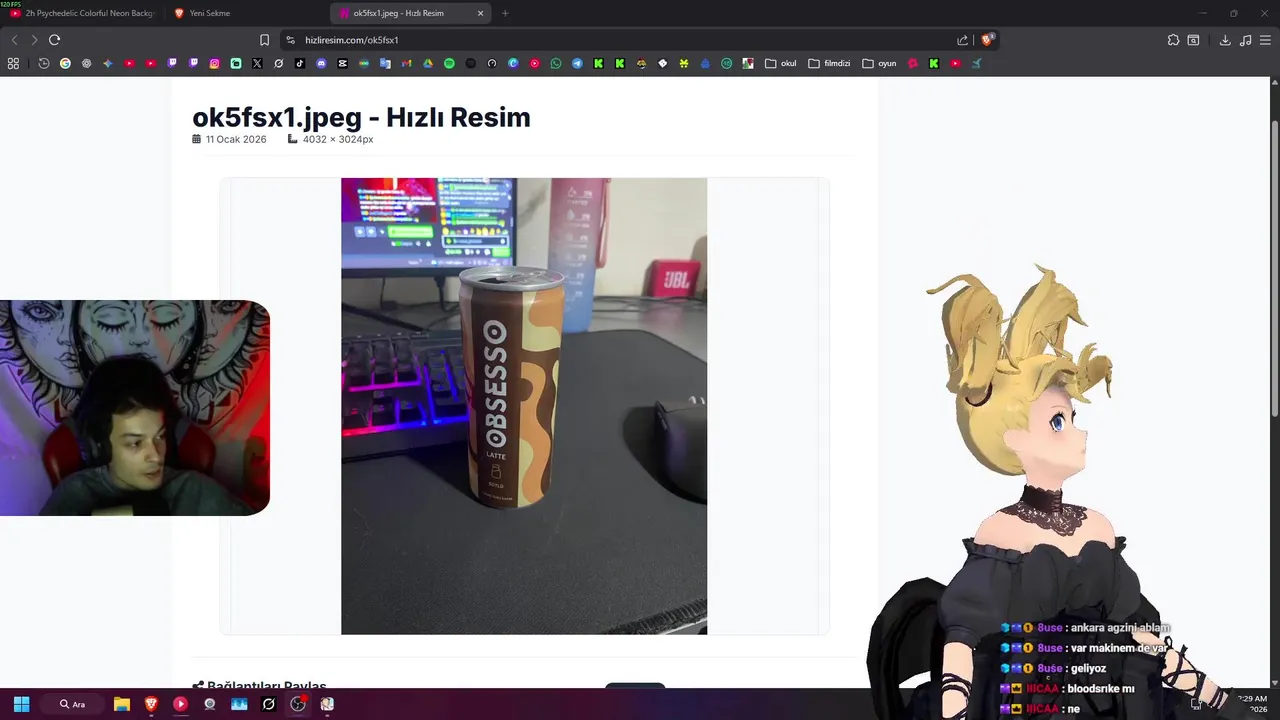This screenshot has height=720, width=1280.
Task: Open the downloads icon
Action: point(1225,40)
